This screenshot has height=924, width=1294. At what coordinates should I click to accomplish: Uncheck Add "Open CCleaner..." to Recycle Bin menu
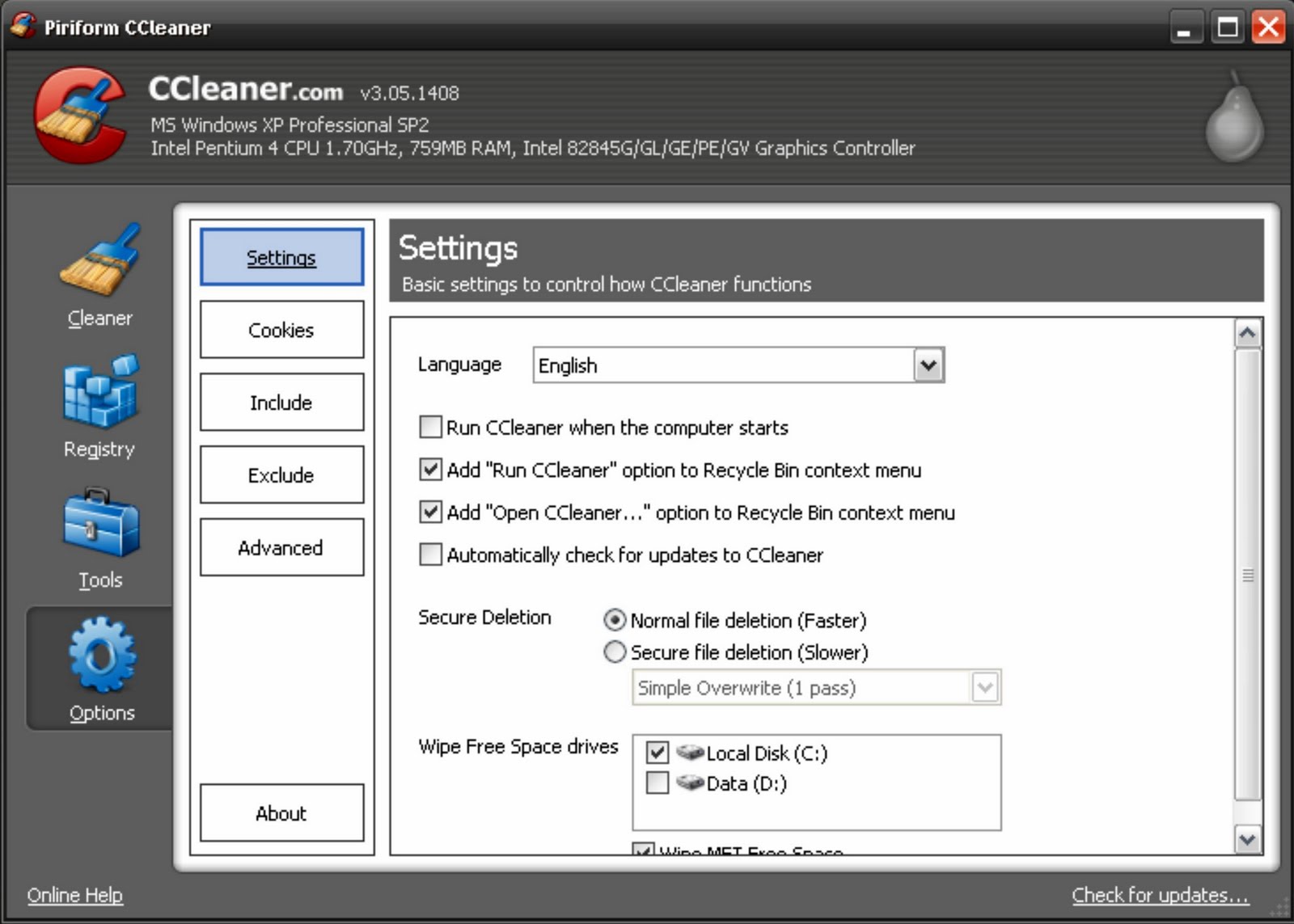pyautogui.click(x=430, y=513)
